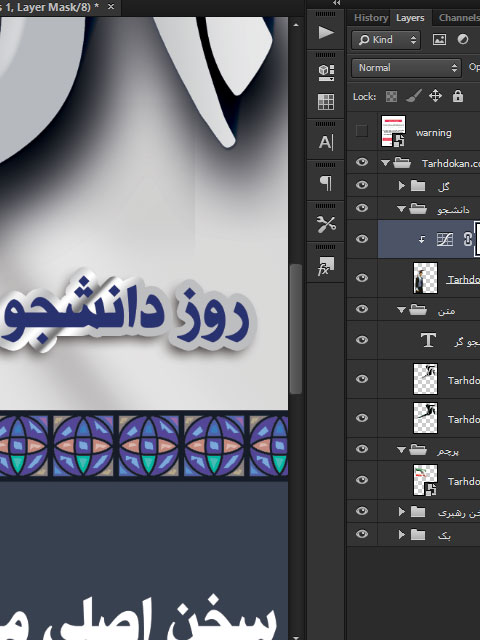Hide the selected Curves adjustment layer
This screenshot has height=640, width=480.
362,239
